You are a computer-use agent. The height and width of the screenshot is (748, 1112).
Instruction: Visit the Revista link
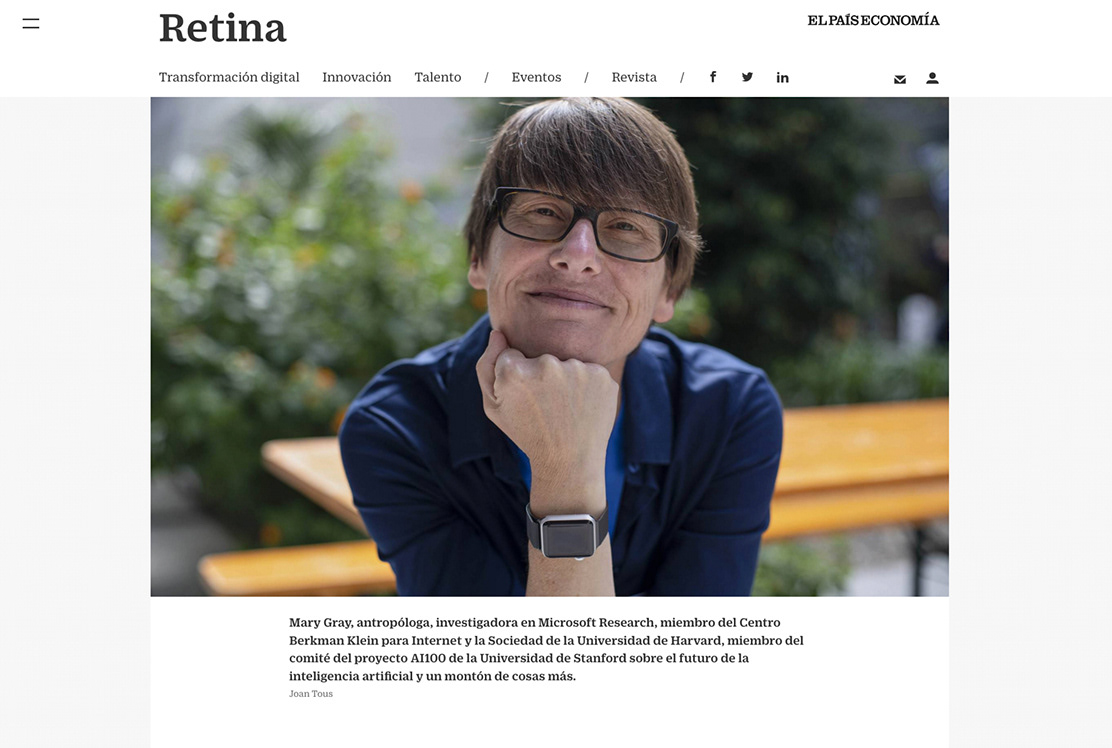pos(634,77)
